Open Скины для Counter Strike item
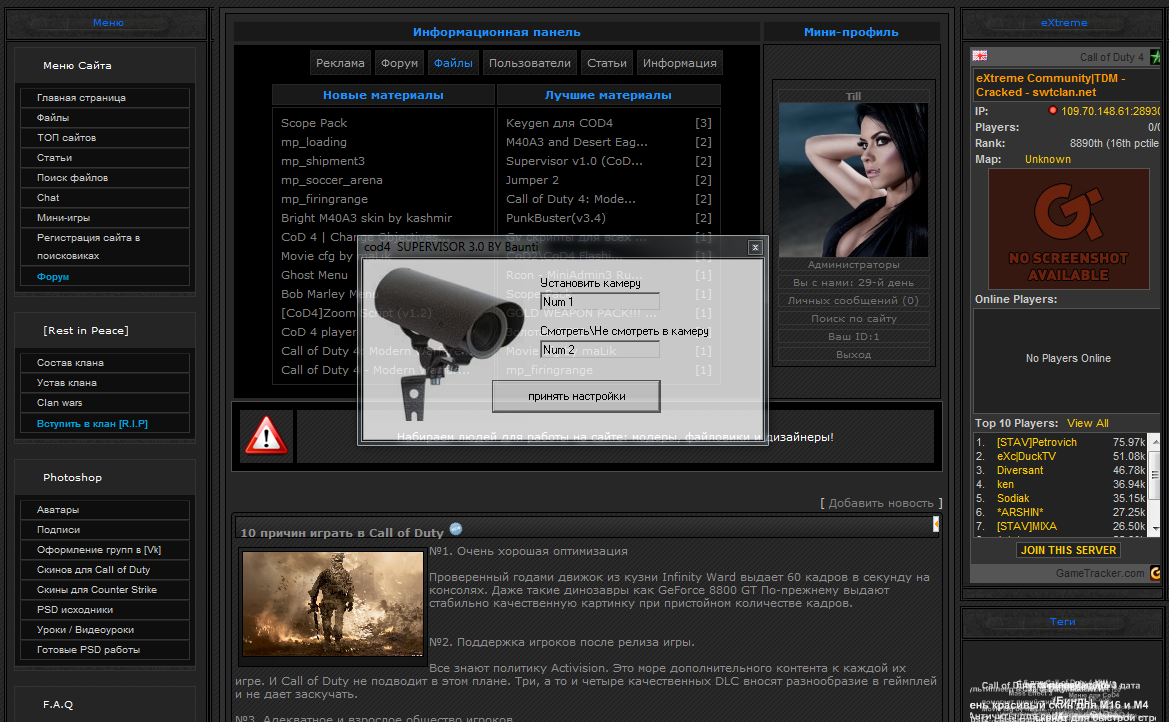 104,590
